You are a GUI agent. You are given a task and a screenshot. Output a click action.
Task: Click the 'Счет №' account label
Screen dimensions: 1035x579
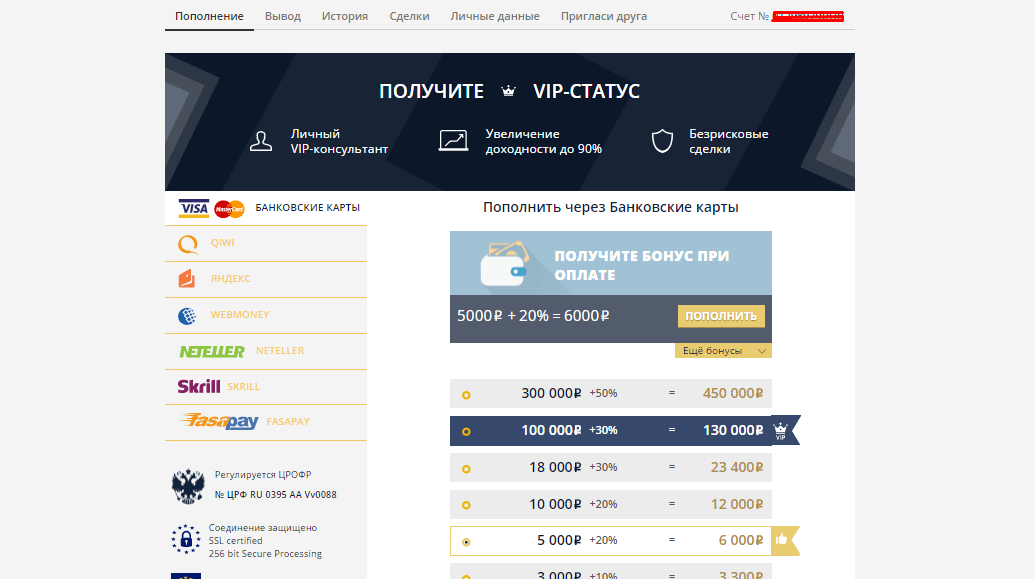click(x=750, y=16)
